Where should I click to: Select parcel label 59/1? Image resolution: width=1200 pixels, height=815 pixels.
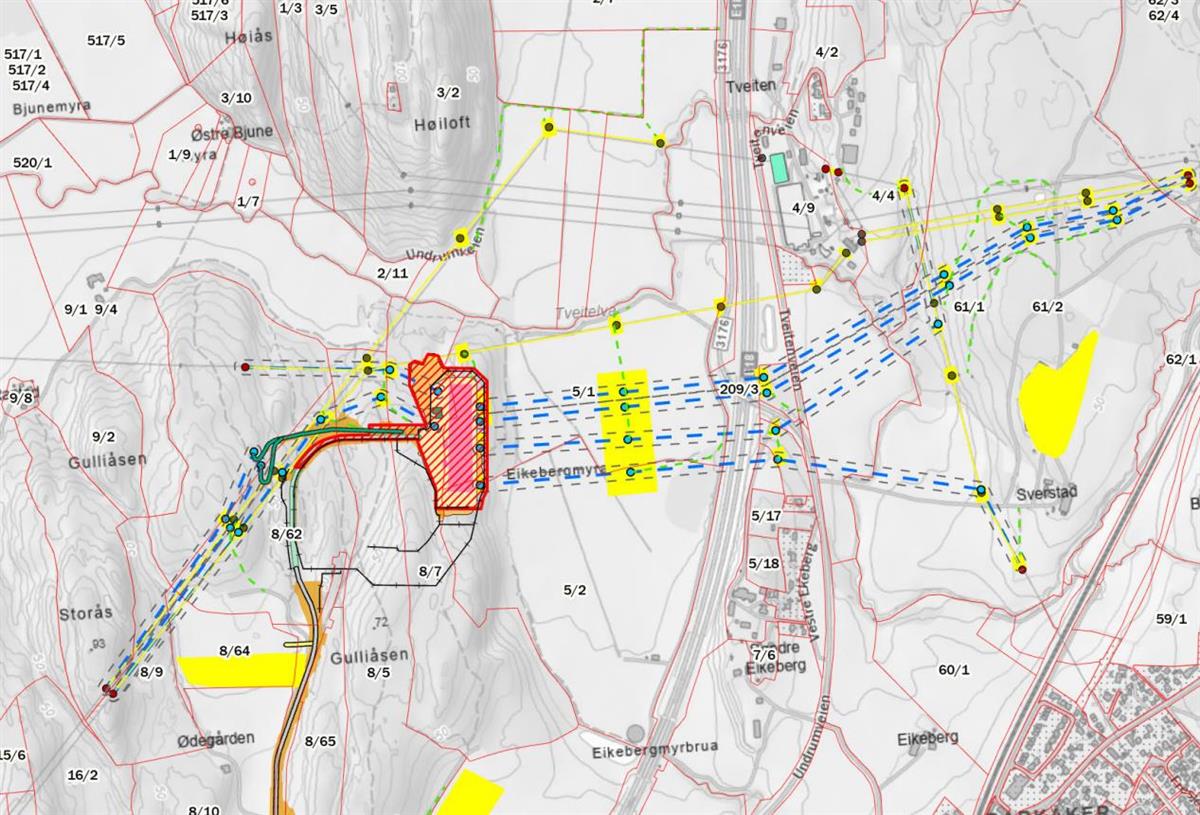point(1171,619)
